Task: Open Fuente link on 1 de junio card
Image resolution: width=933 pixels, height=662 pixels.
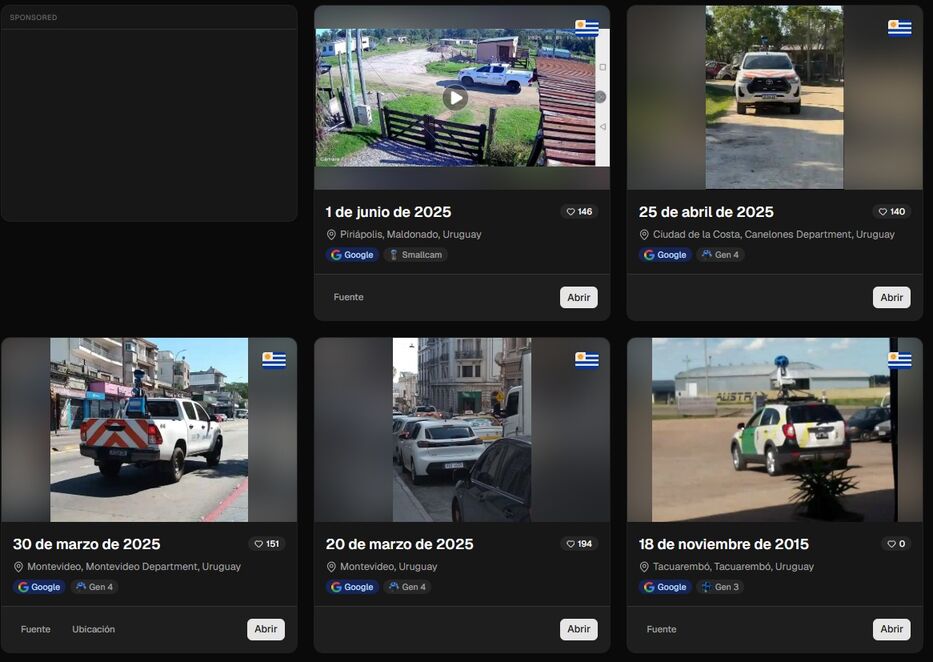Action: [349, 297]
